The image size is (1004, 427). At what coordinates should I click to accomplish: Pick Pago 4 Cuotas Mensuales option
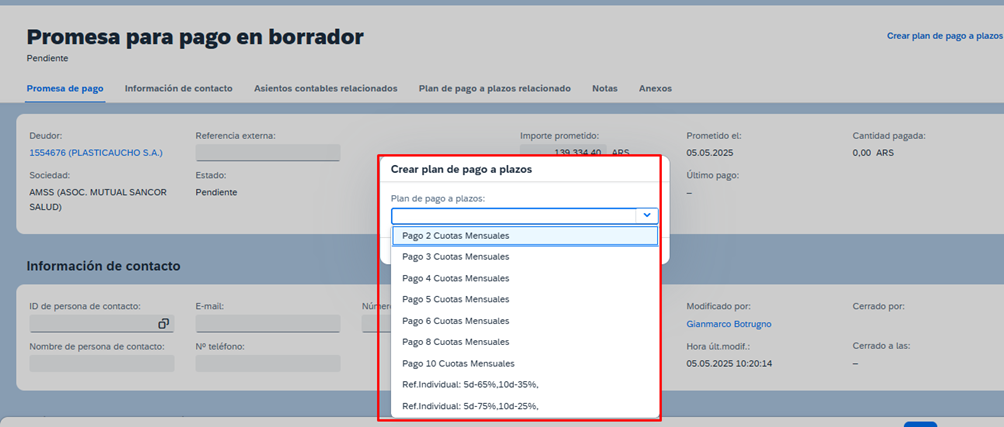point(455,278)
